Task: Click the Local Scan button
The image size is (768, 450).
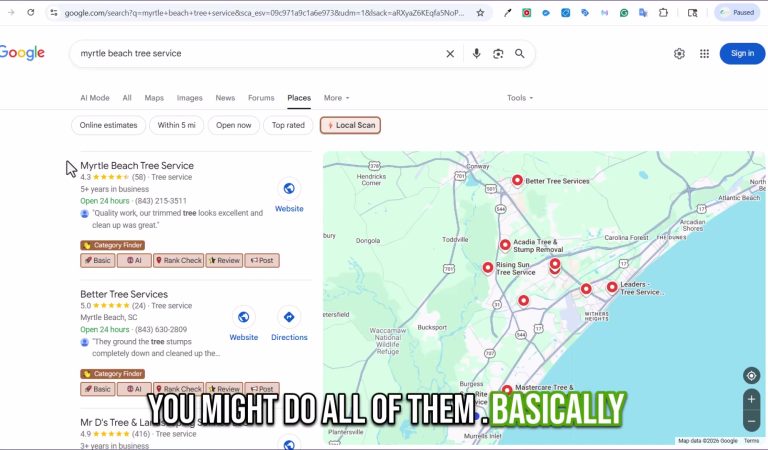Action: click(x=350, y=125)
